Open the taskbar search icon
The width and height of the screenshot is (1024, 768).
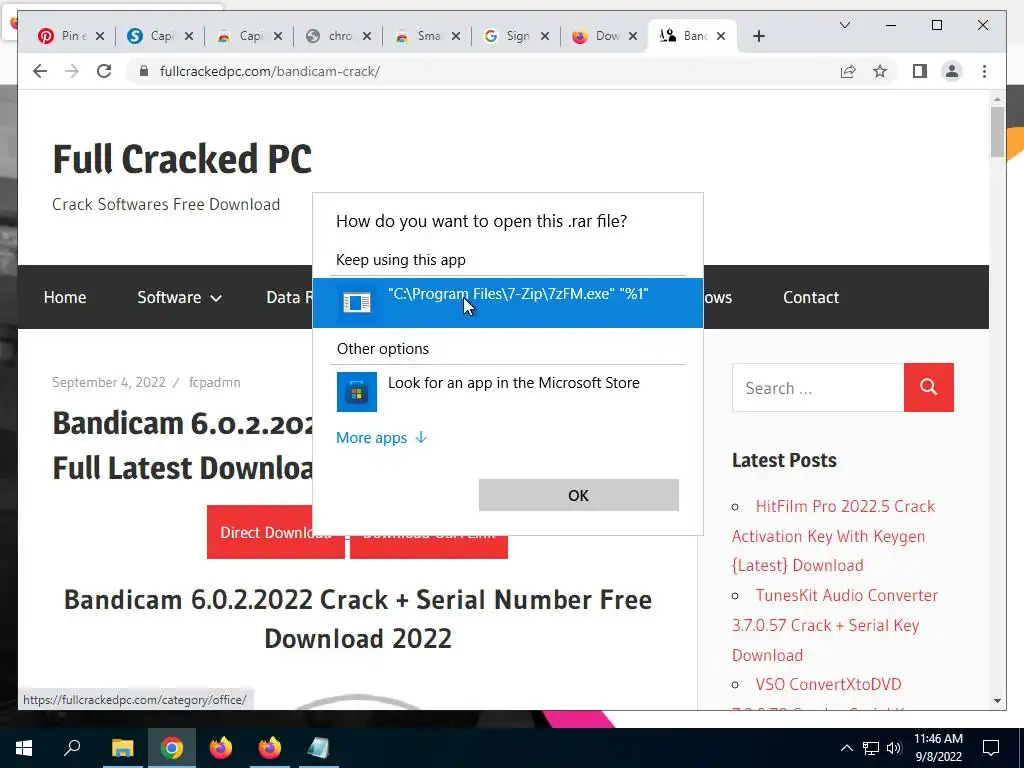coord(72,747)
